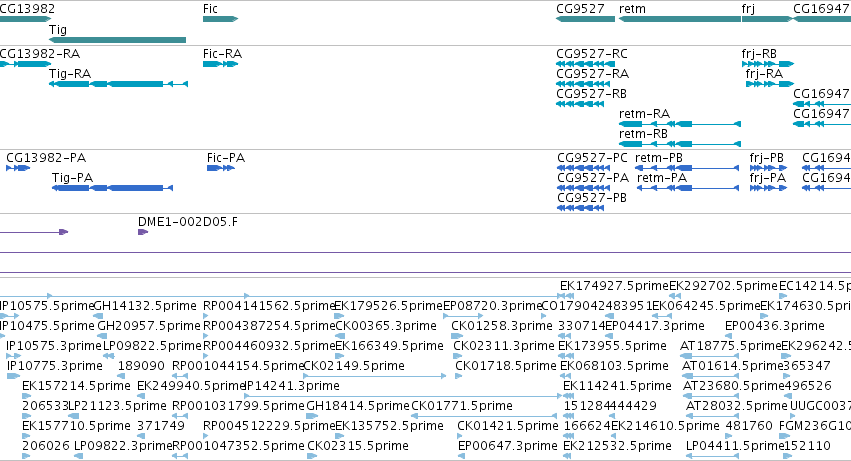The width and height of the screenshot is (851, 461).
Task: Click the Fic-RA transcript label
Action: pyautogui.click(x=222, y=54)
